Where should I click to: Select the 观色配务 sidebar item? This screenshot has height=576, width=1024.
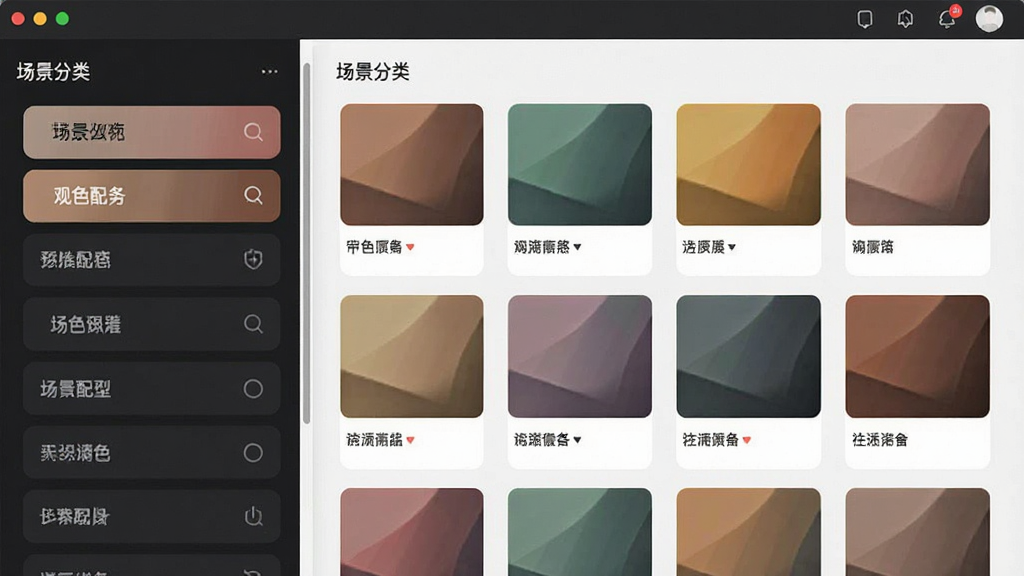[152, 196]
